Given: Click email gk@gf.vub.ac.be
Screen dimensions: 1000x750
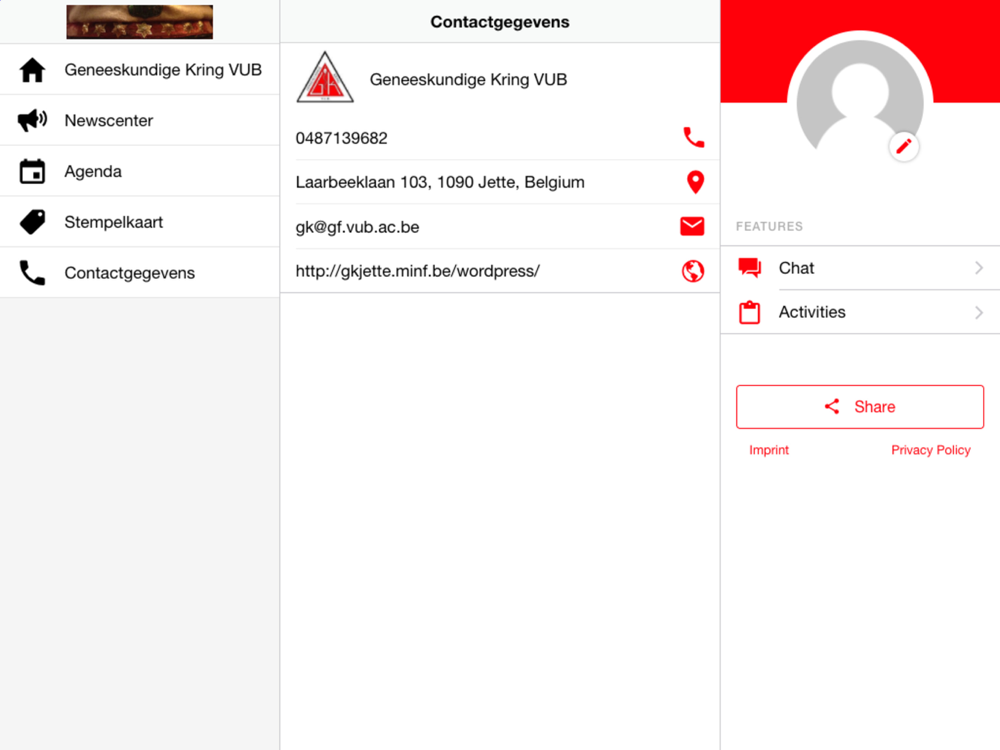Looking at the screenshot, I should click(x=357, y=227).
